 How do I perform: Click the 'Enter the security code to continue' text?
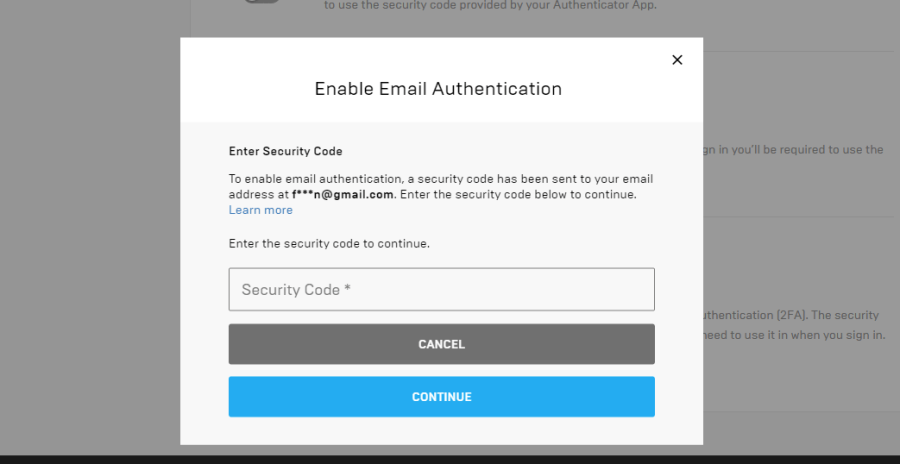329,243
